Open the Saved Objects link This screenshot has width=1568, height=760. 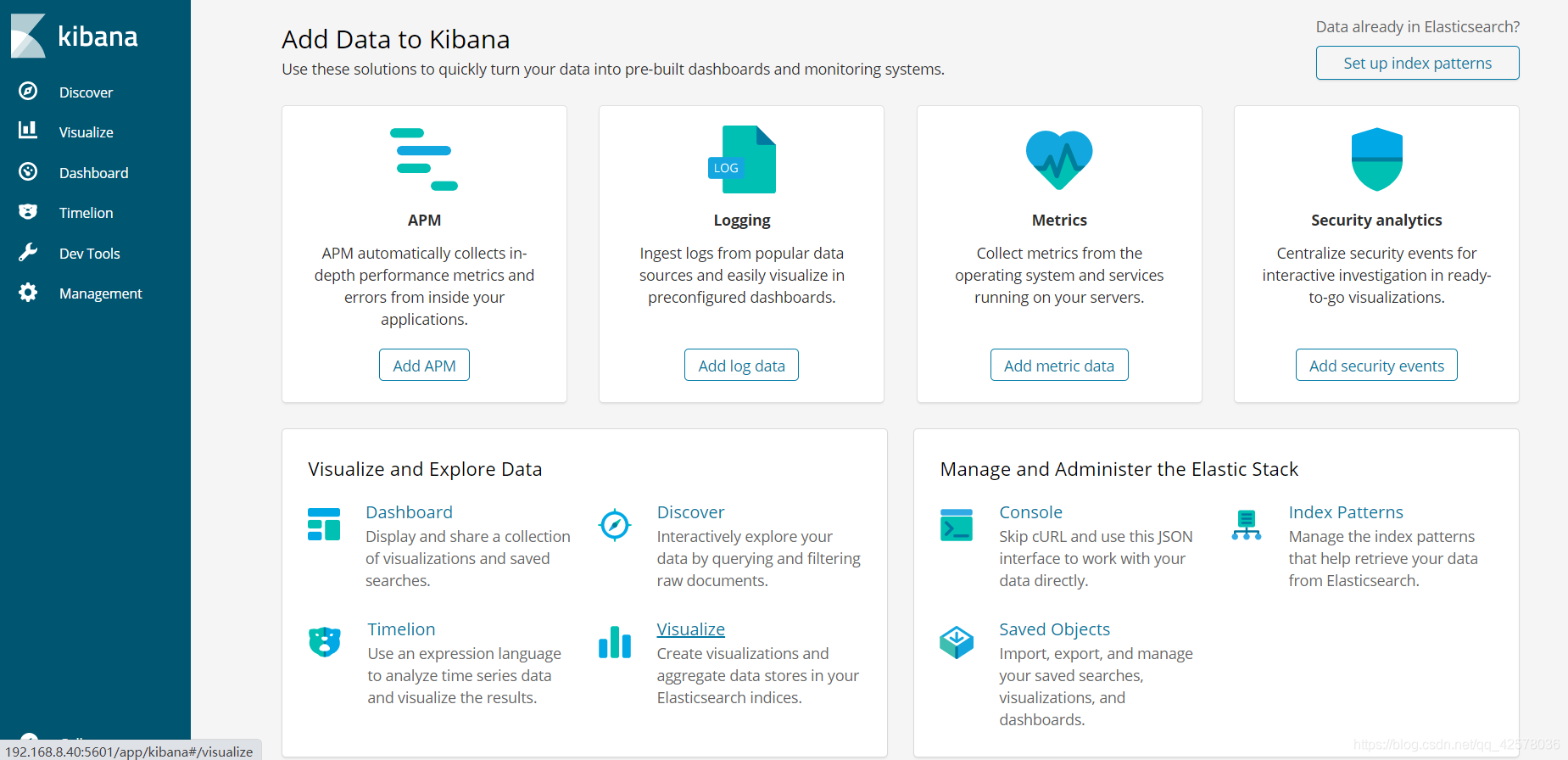pyautogui.click(x=1054, y=629)
